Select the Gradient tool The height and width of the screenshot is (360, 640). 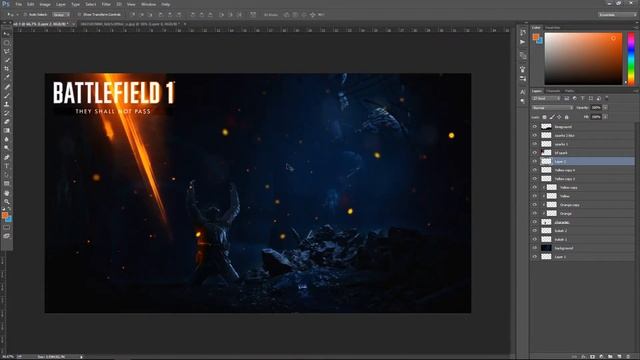coord(7,131)
